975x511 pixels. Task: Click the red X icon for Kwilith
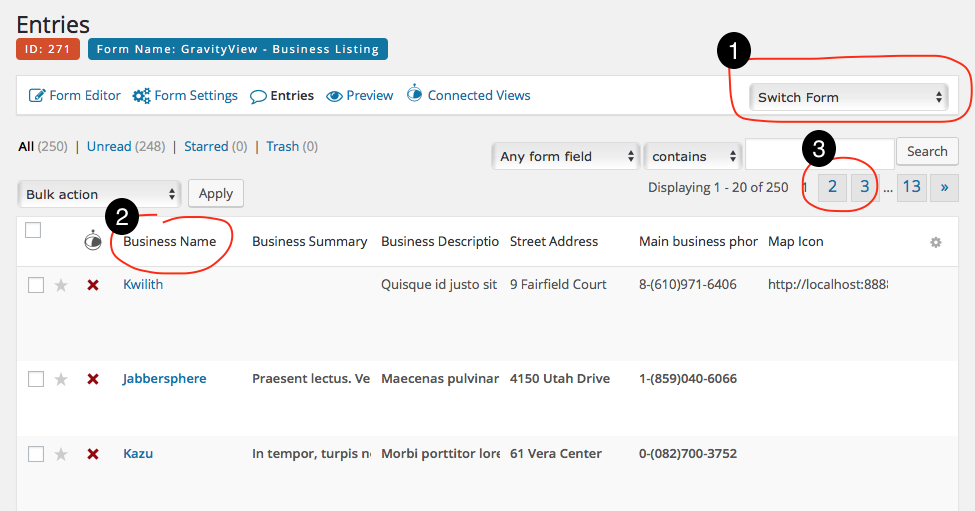click(93, 285)
